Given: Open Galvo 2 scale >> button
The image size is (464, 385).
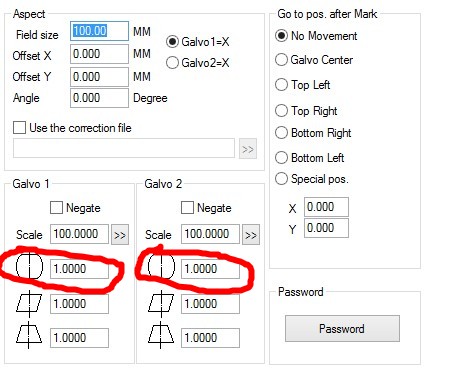Looking at the screenshot, I should point(251,235).
